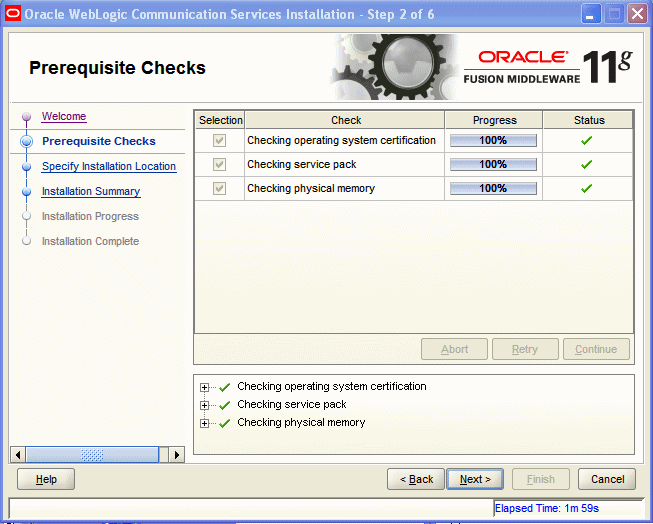
Task: Go back with the Back button
Action: click(416, 479)
